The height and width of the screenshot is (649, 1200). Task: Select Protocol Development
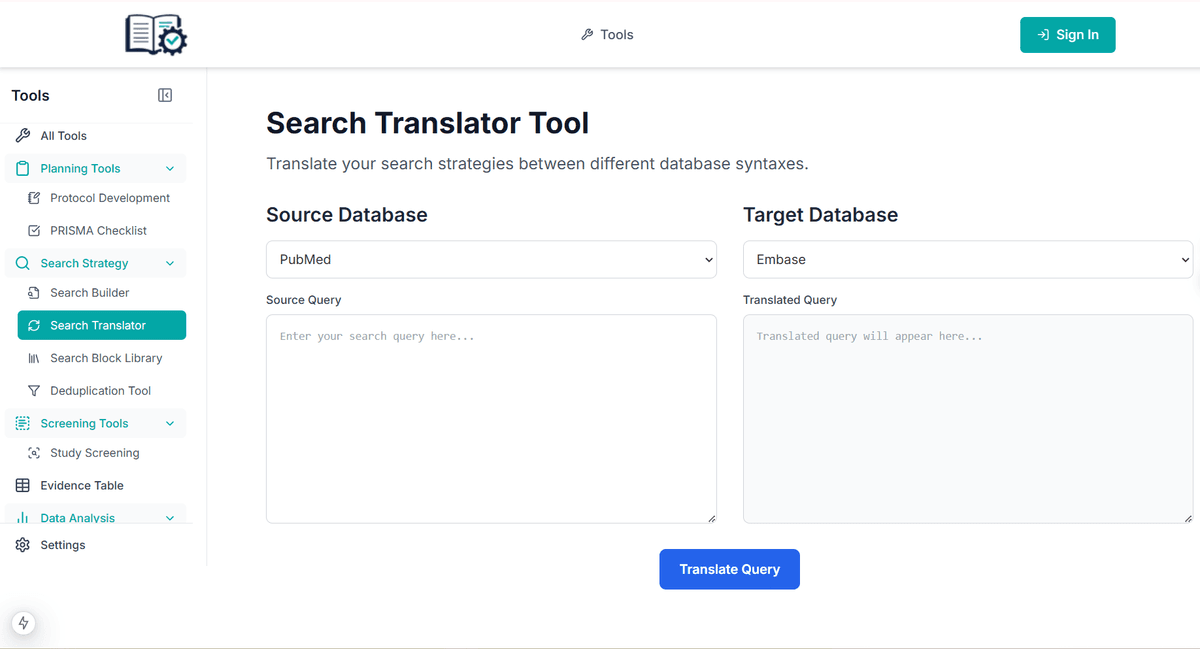[x=109, y=197]
